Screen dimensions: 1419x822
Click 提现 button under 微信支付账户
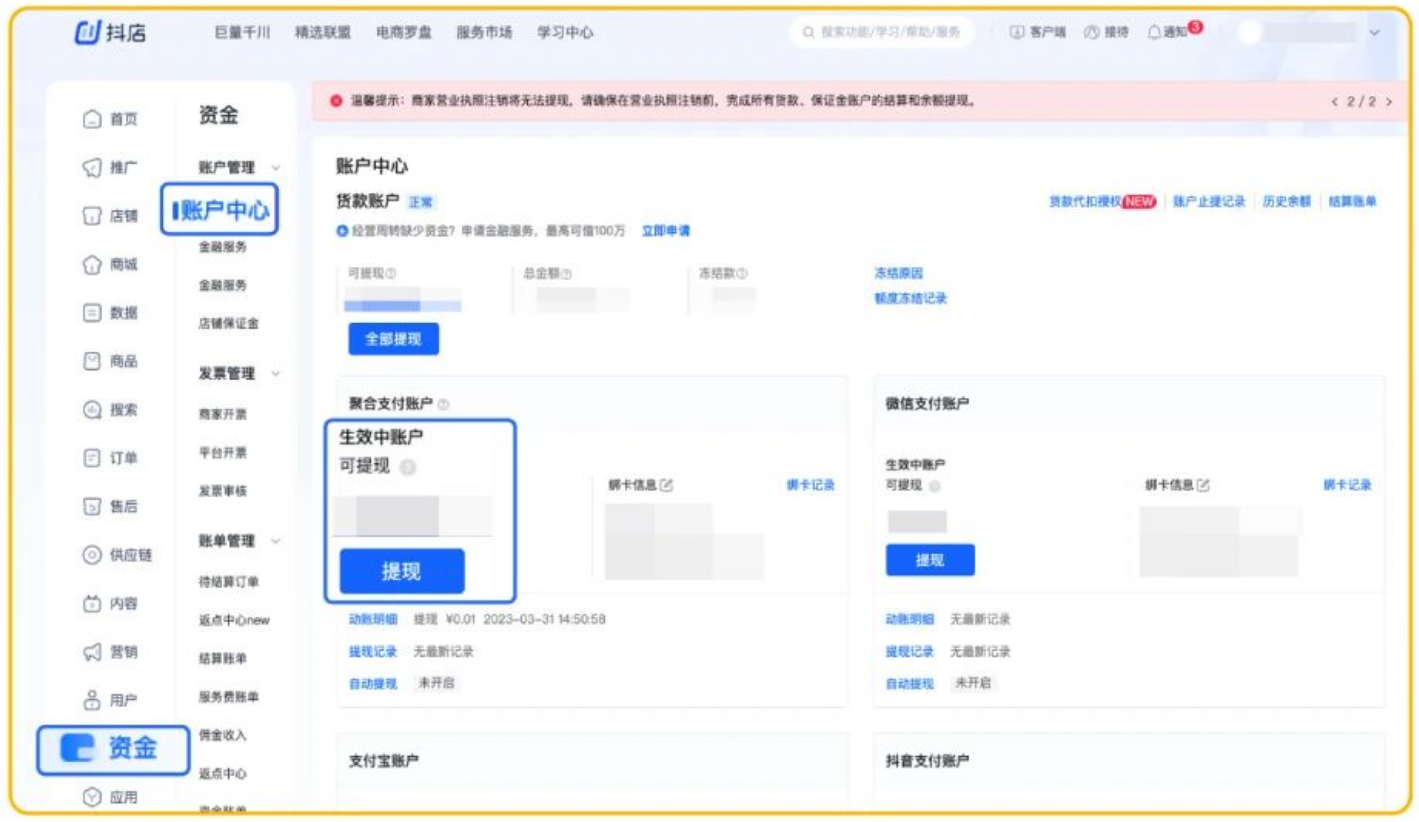(929, 560)
